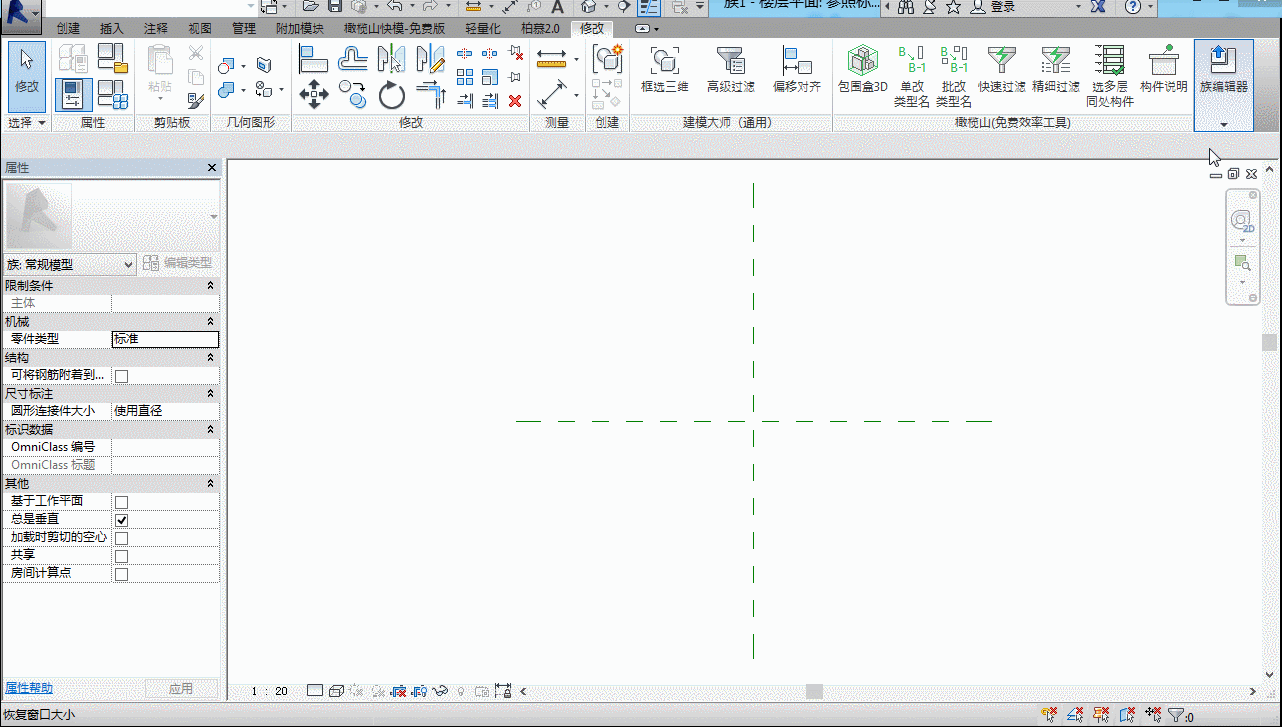This screenshot has width=1282, height=727.
Task: Switch to the 插入 ribbon tab
Action: coord(112,29)
